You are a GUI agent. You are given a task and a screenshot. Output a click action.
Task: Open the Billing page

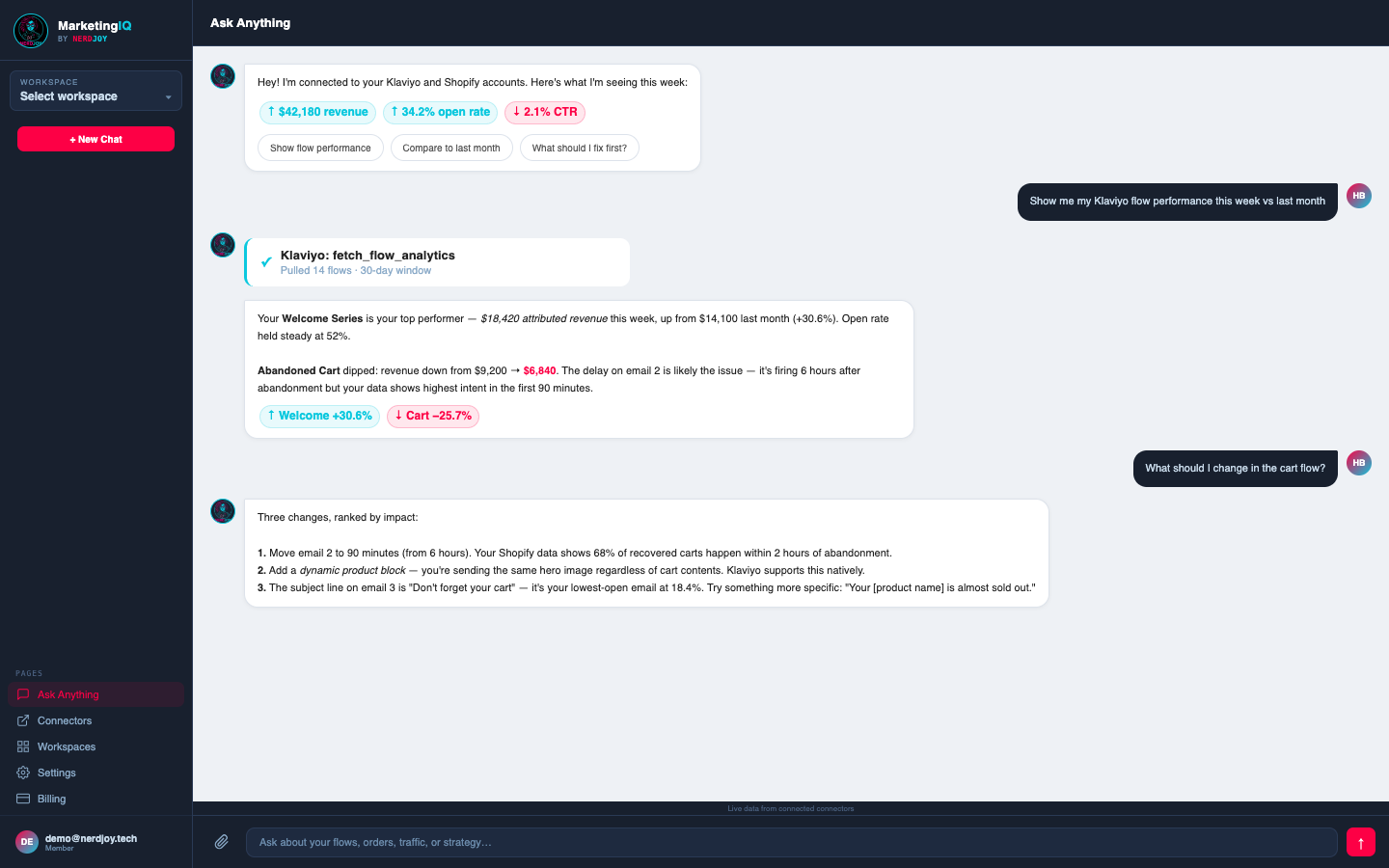95,799
